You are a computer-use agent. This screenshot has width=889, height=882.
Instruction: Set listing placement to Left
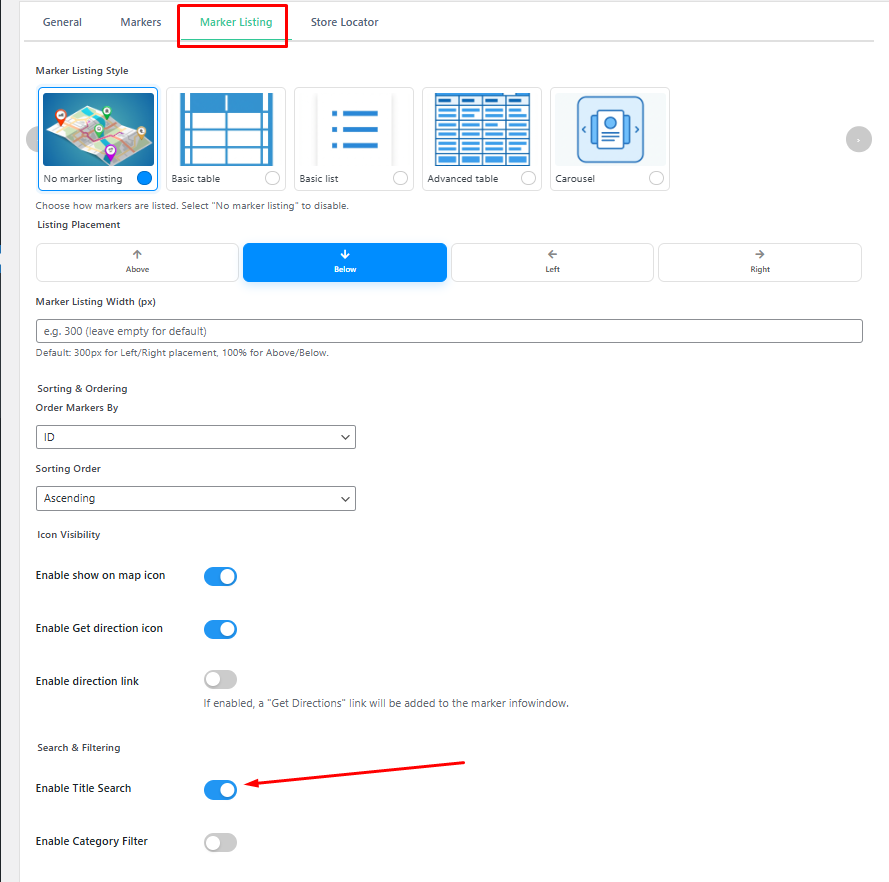point(552,262)
